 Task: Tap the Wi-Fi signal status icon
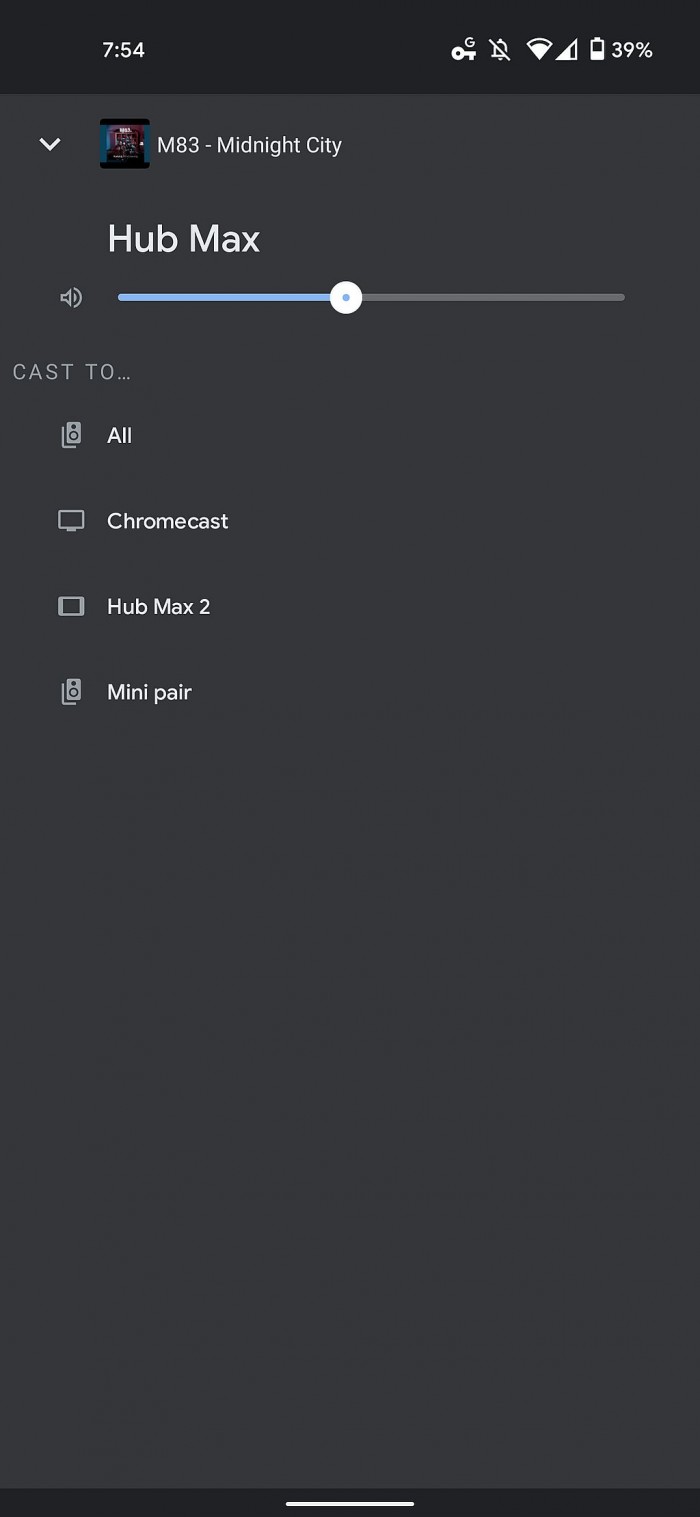(x=539, y=50)
